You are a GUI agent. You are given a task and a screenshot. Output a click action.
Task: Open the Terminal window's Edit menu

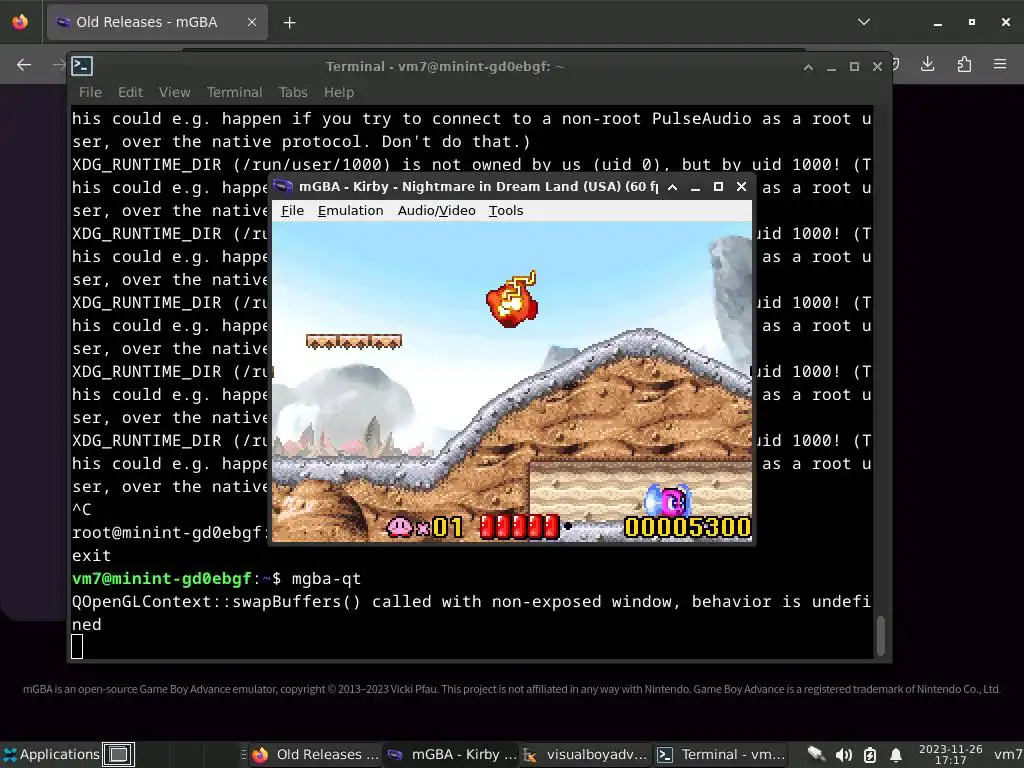click(x=130, y=92)
